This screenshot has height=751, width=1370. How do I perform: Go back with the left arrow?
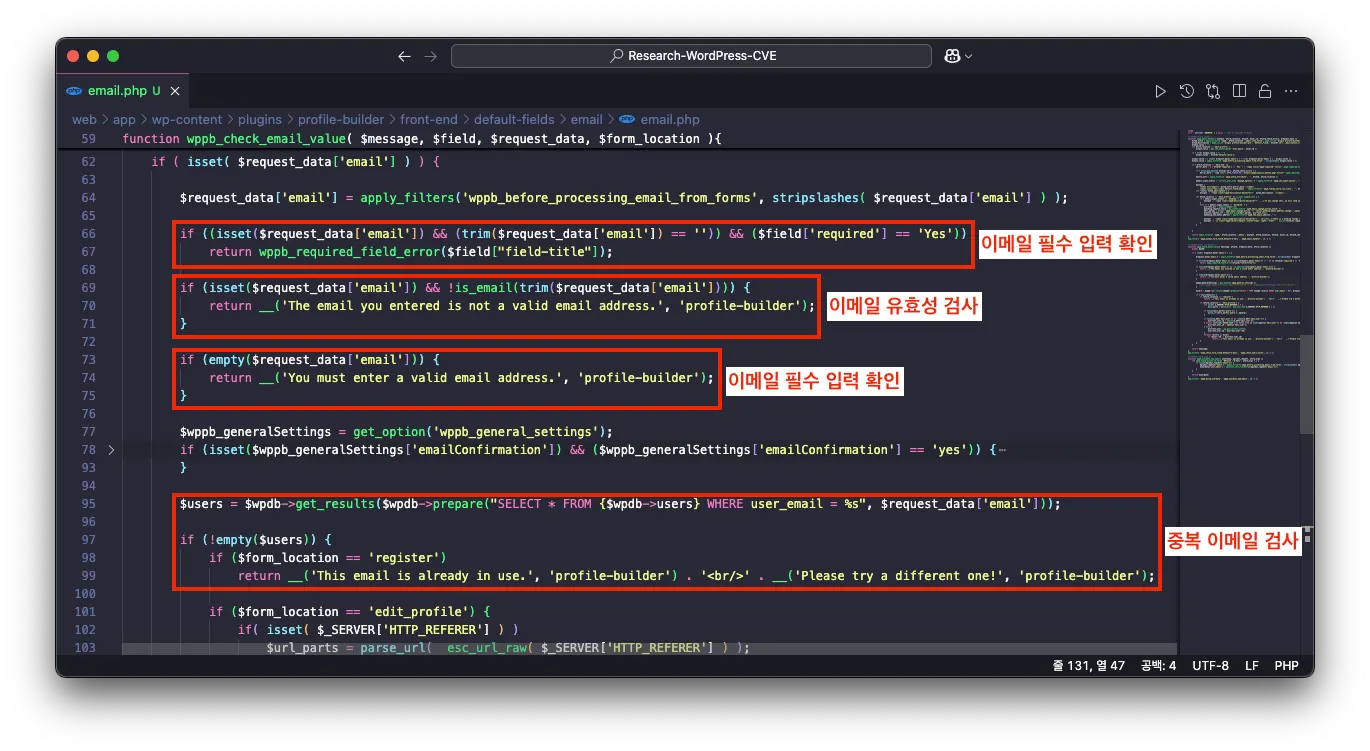point(404,56)
